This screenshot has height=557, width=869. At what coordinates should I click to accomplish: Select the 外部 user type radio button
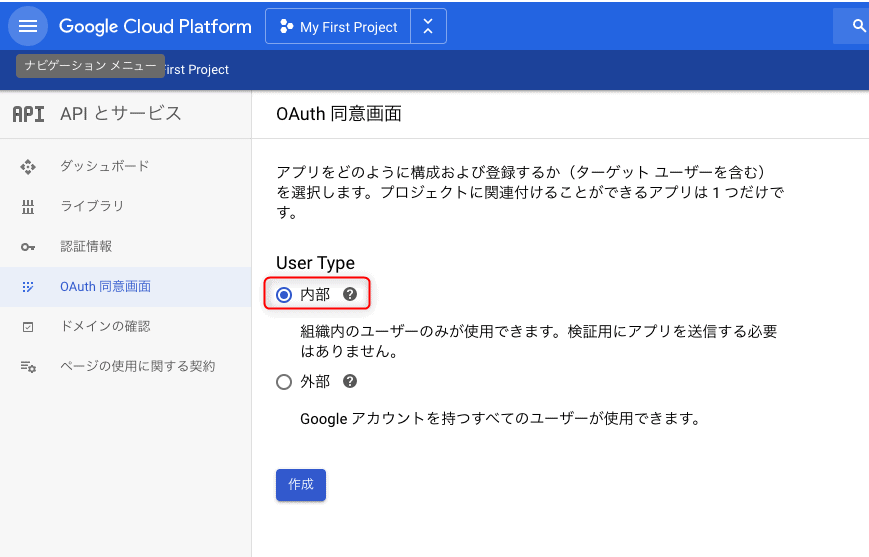tap(284, 381)
